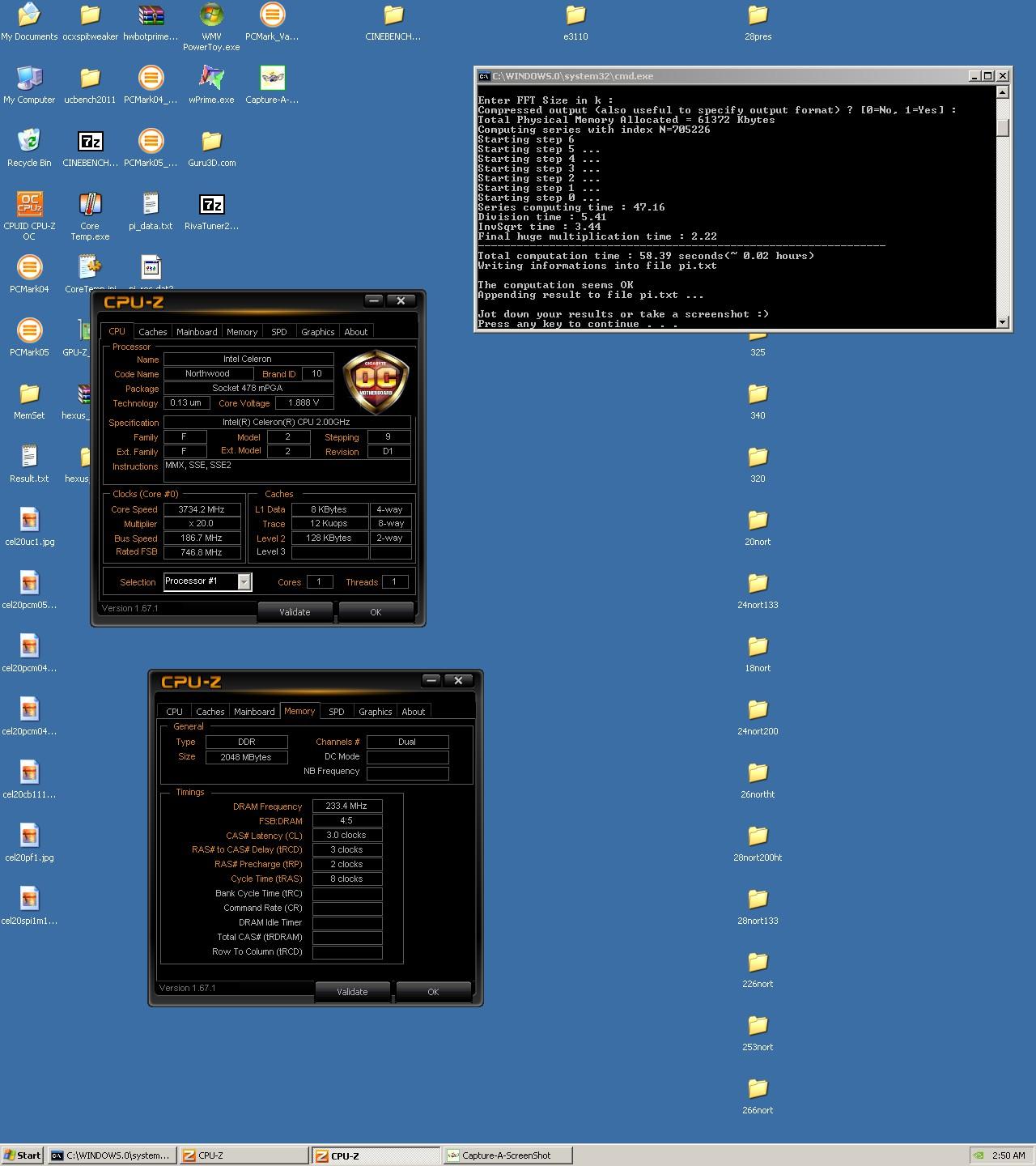
Task: Click OK in the upper CPU-Z window
Action: (376, 612)
